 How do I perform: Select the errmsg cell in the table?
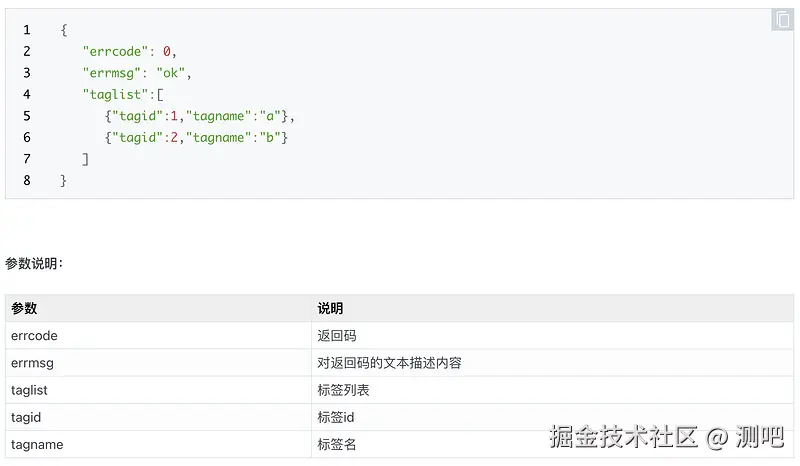pyautogui.click(x=32, y=363)
